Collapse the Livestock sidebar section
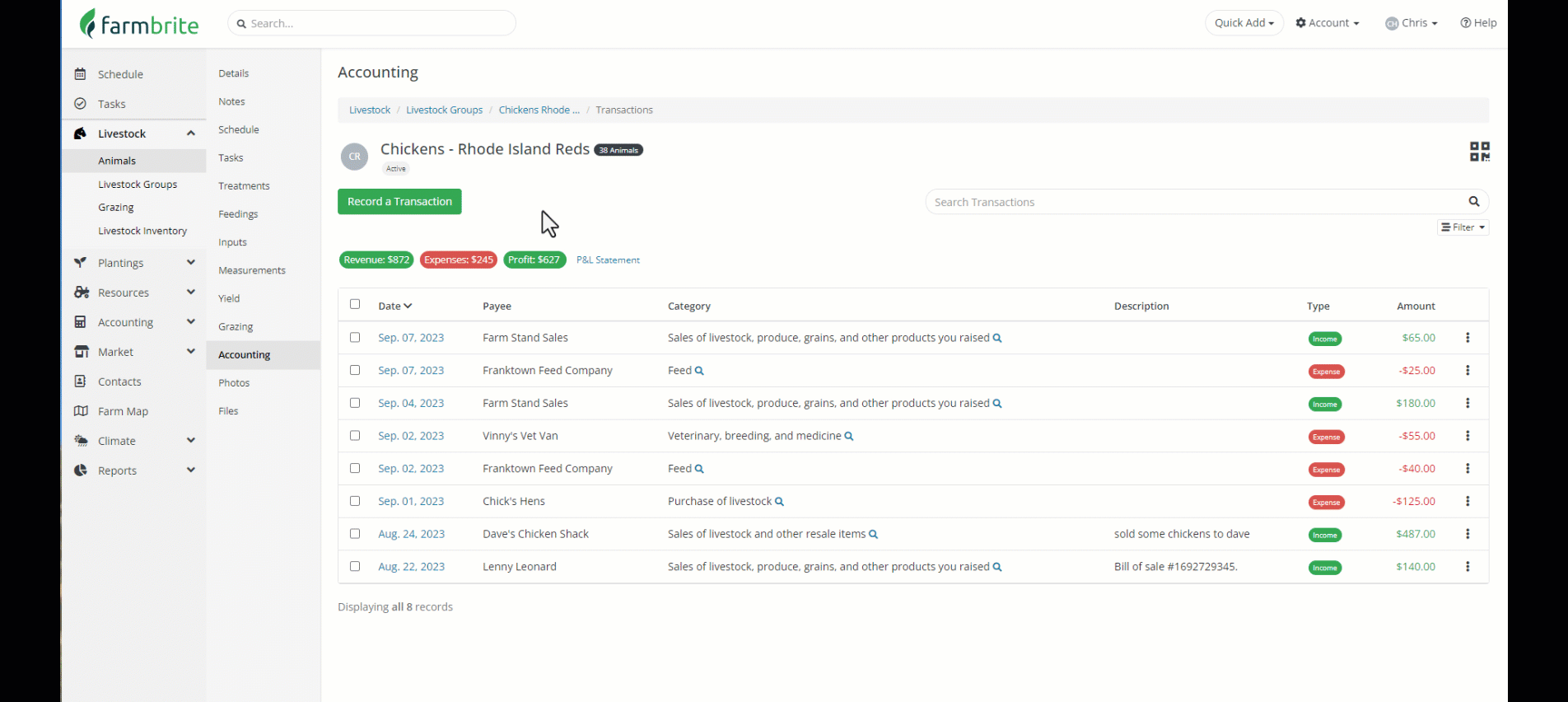The image size is (1568, 702). [191, 133]
